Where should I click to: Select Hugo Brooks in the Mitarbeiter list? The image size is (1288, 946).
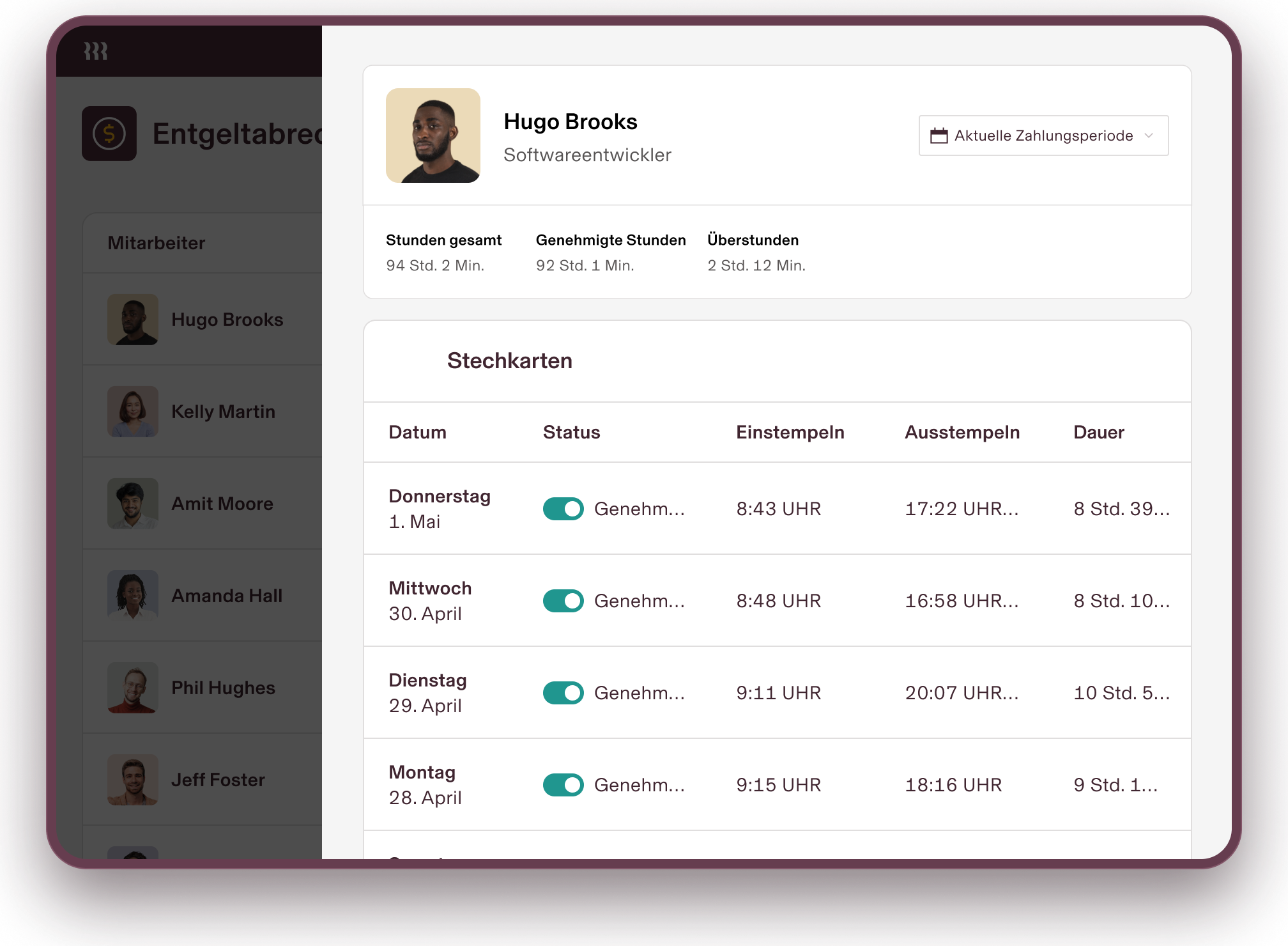(x=227, y=320)
